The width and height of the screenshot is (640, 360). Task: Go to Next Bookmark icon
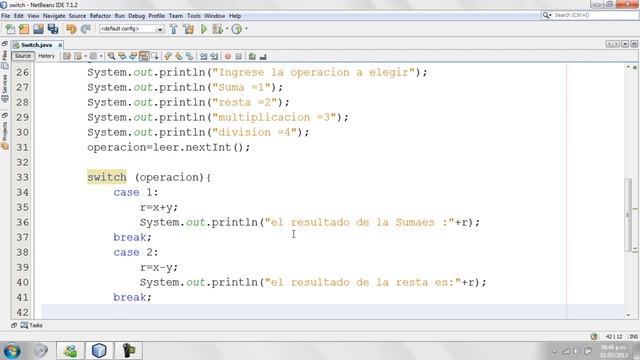pyautogui.click(x=179, y=56)
